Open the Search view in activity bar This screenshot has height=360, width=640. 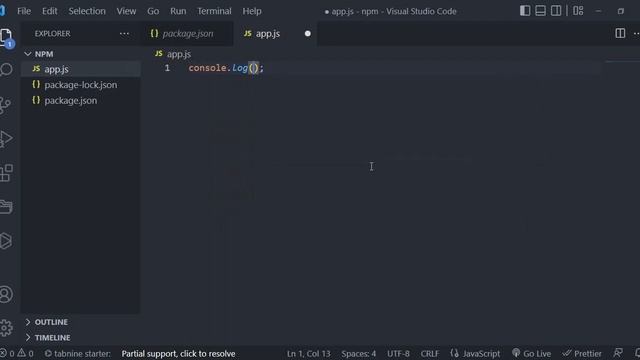[x=6, y=70]
